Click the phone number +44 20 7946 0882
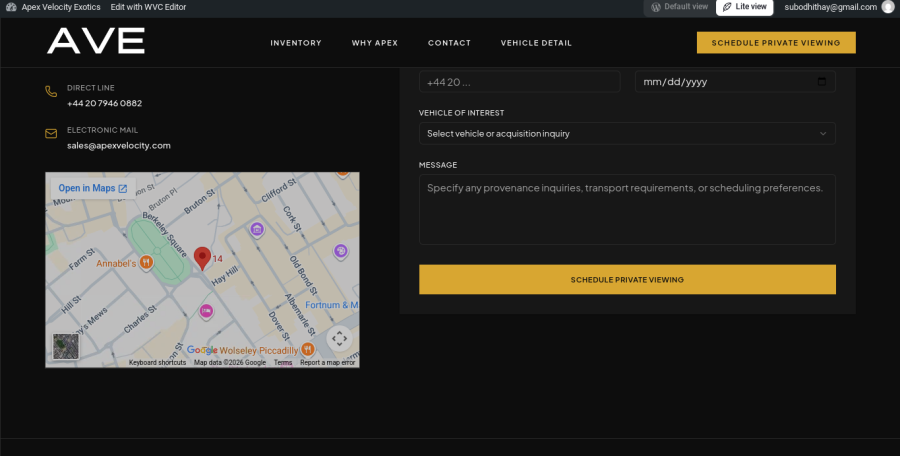 tap(104, 103)
